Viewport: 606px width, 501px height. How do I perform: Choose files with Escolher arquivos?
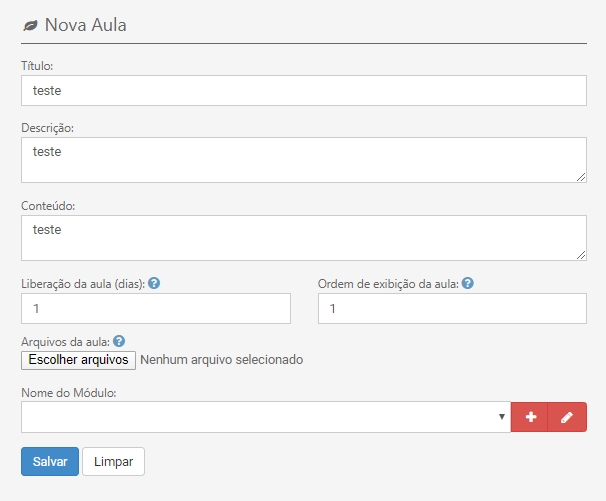[78, 359]
